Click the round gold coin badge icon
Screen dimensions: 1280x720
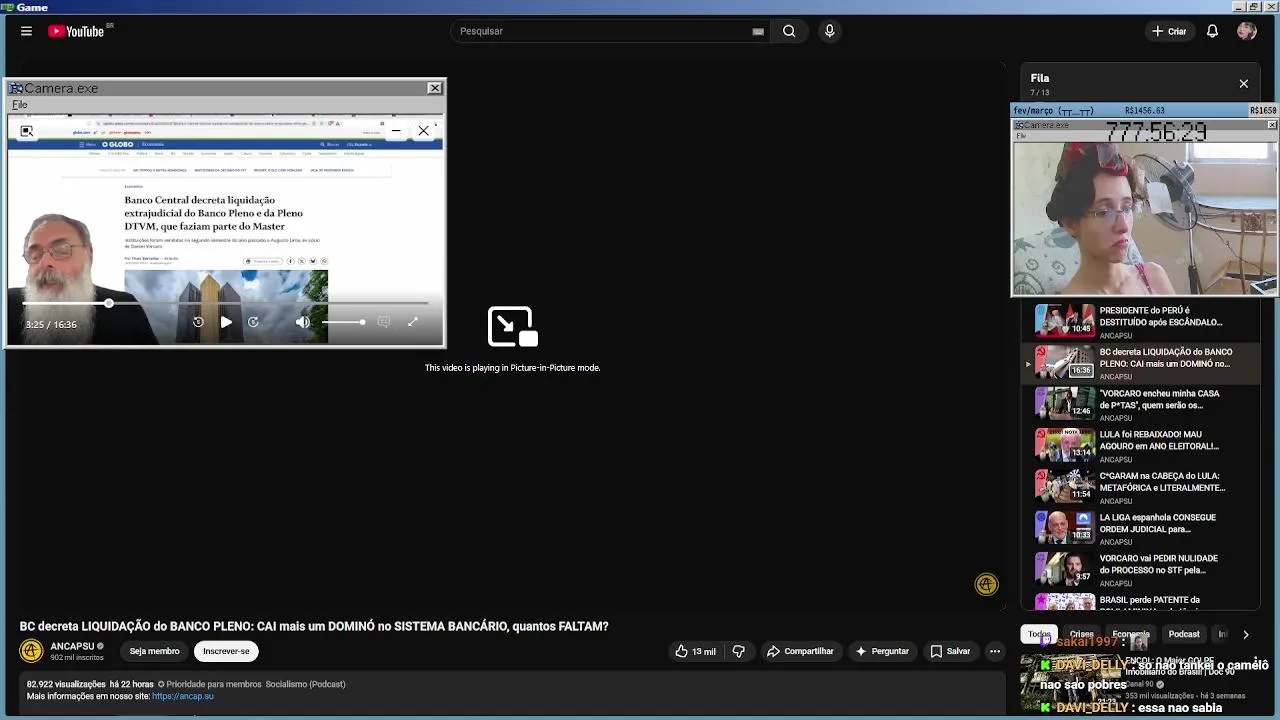(986, 585)
